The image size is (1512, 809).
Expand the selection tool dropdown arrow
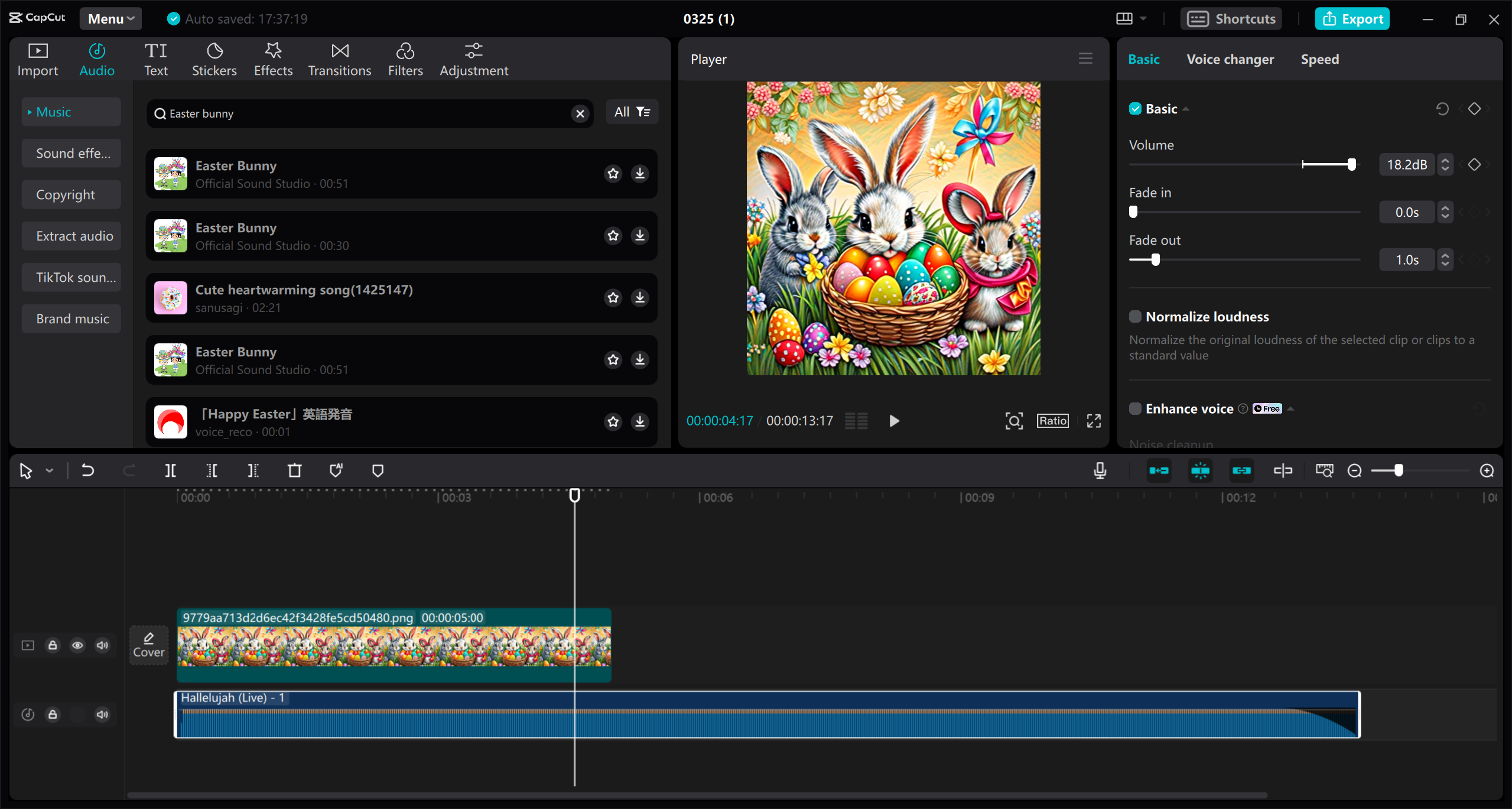coord(50,470)
